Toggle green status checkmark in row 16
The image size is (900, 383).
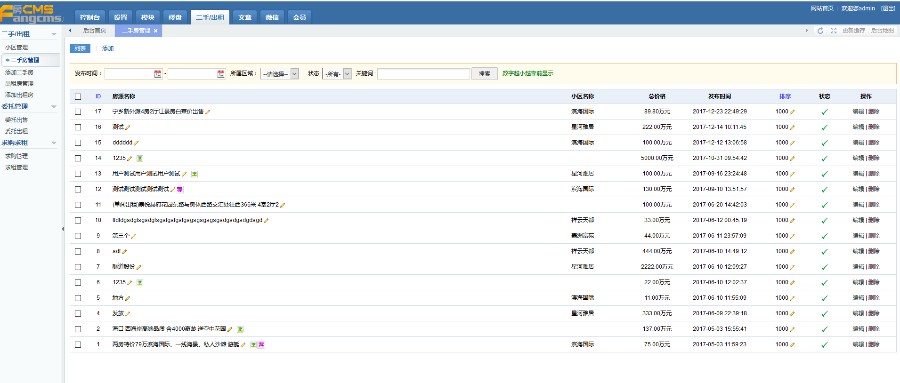click(825, 127)
